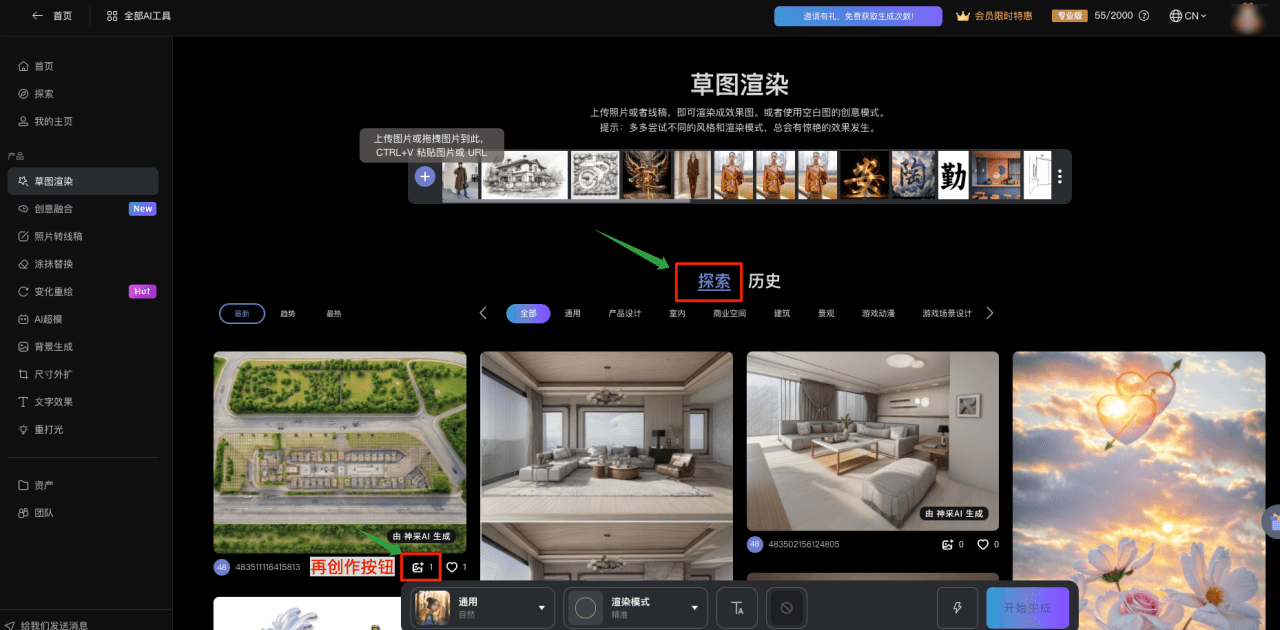
Task: Like the aerial park image with the heart icon
Action: click(452, 568)
